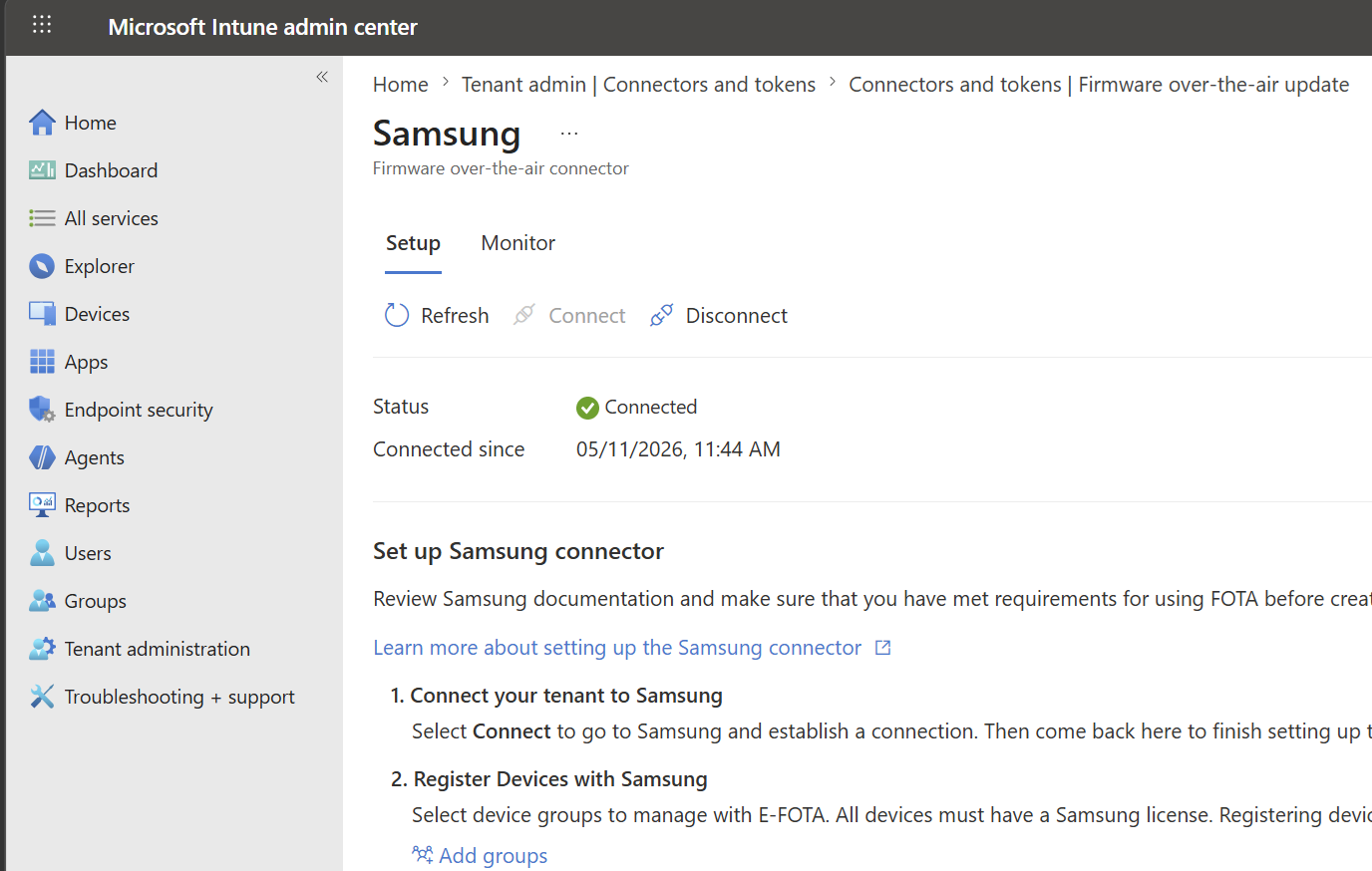This screenshot has height=871, width=1372.
Task: Select the Setup tab
Action: pos(413,243)
